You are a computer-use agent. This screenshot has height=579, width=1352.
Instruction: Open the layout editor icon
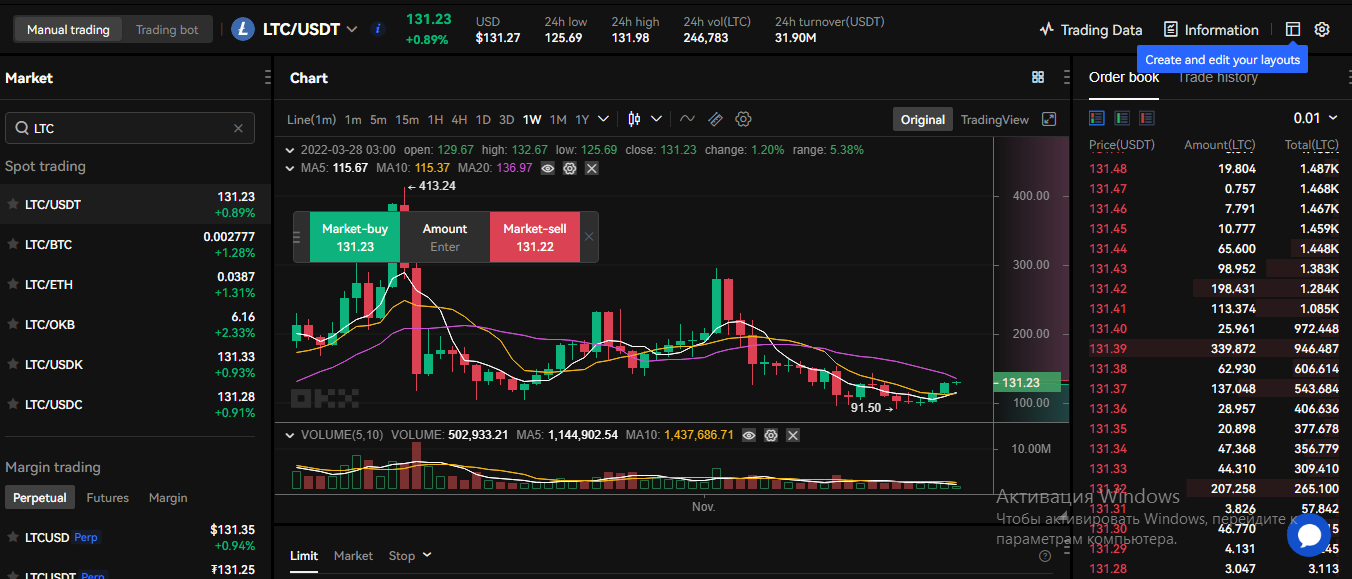[1293, 30]
